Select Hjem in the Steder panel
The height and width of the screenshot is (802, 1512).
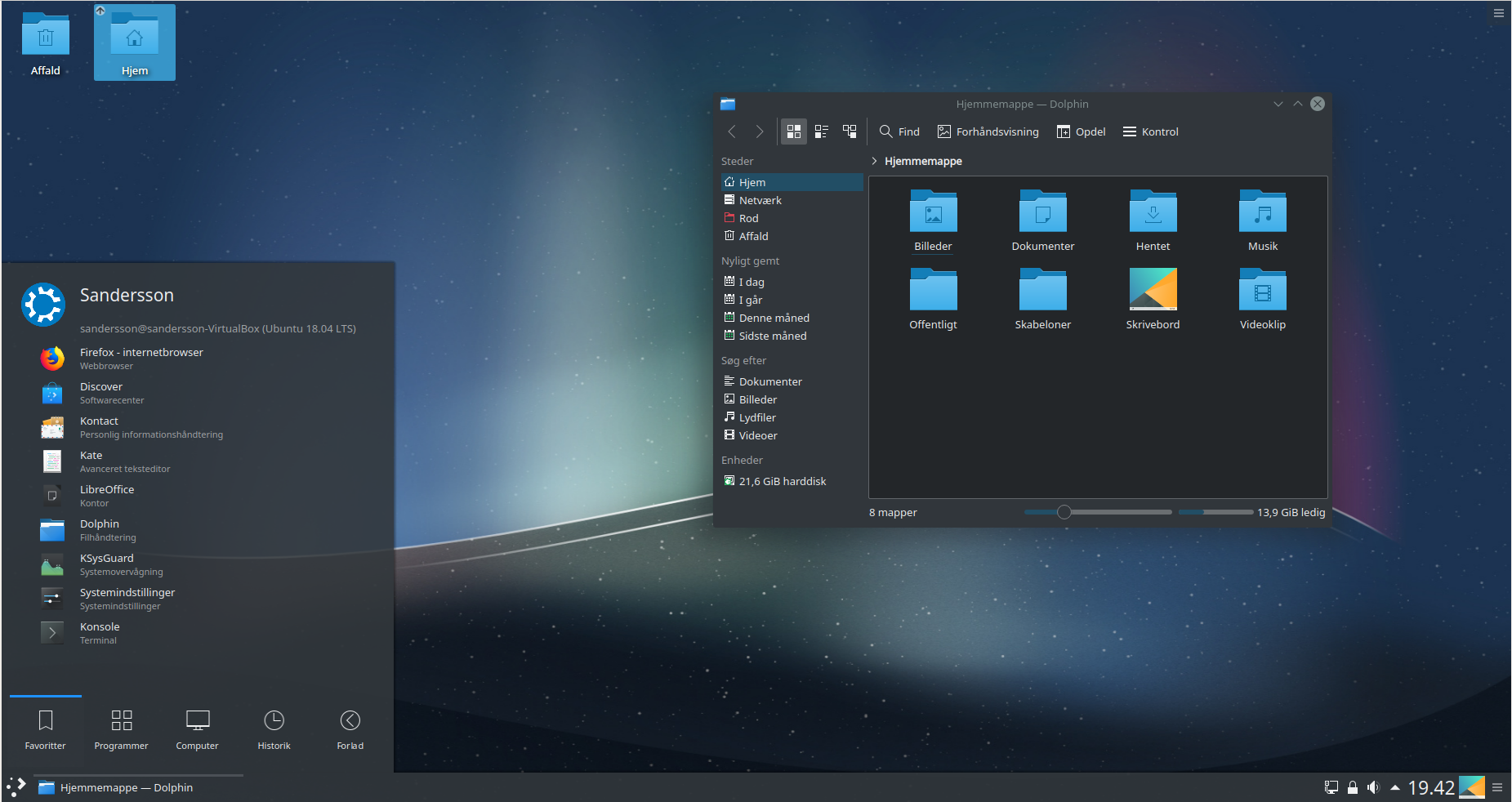[x=791, y=182]
